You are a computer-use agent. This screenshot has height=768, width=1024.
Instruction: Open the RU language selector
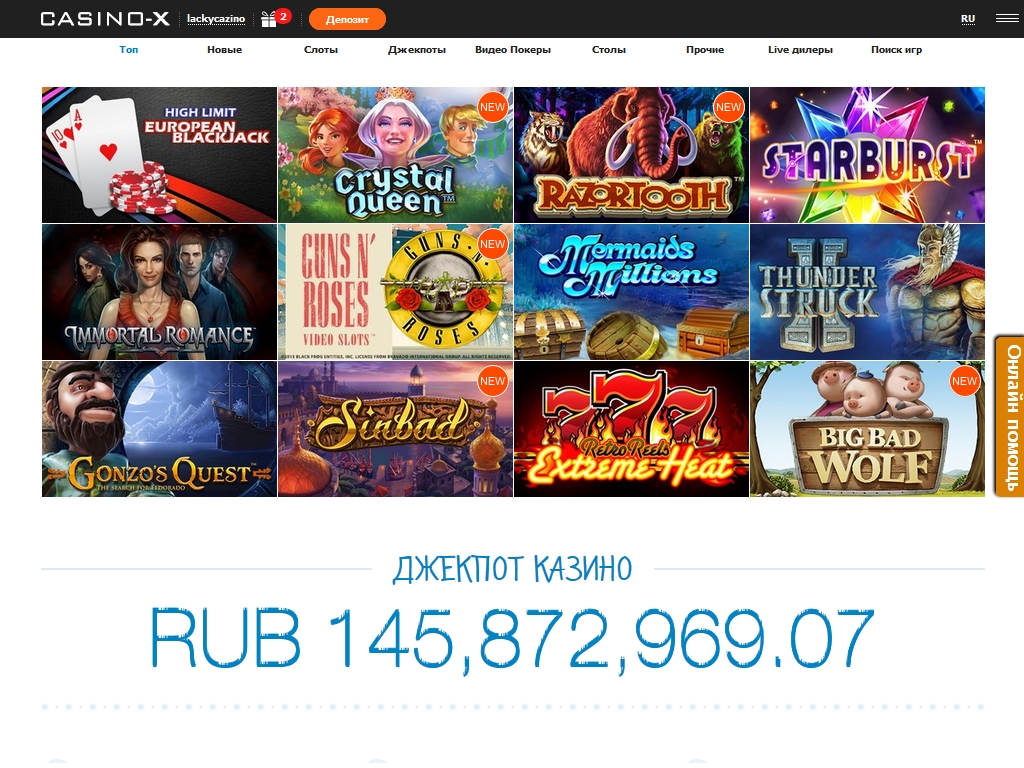[967, 19]
